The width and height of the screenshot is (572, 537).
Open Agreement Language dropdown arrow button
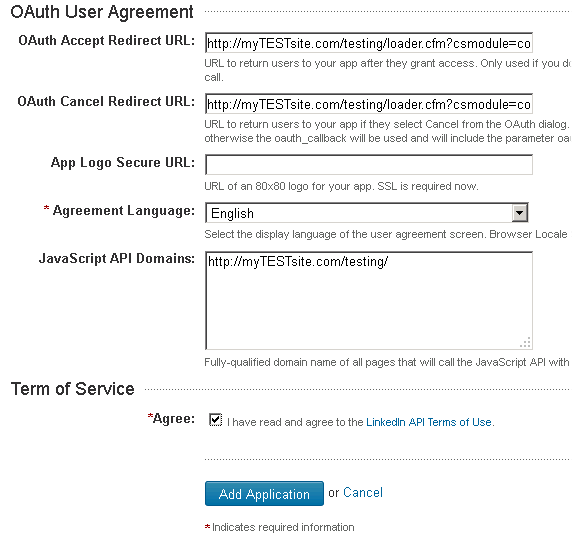click(x=519, y=213)
